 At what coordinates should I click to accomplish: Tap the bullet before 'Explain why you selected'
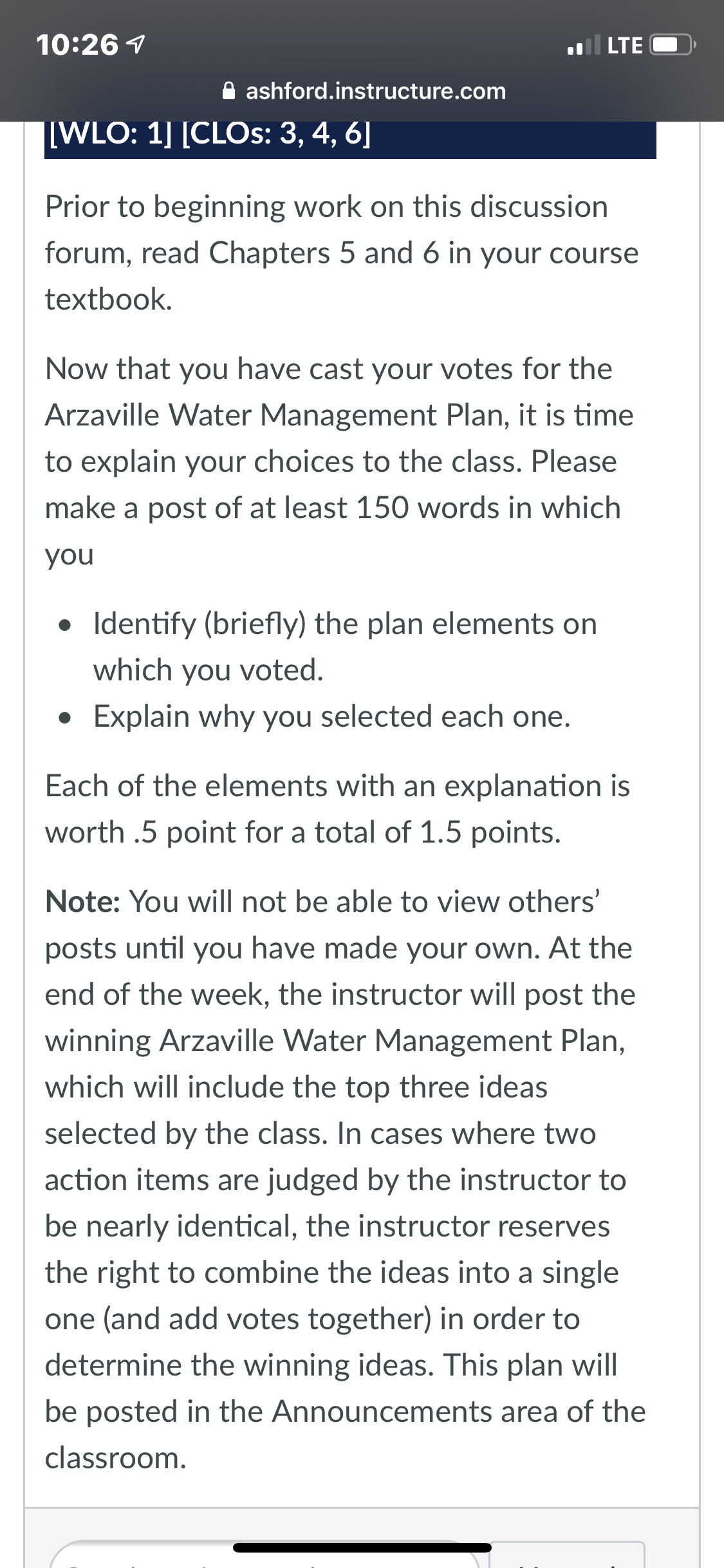[x=63, y=718]
